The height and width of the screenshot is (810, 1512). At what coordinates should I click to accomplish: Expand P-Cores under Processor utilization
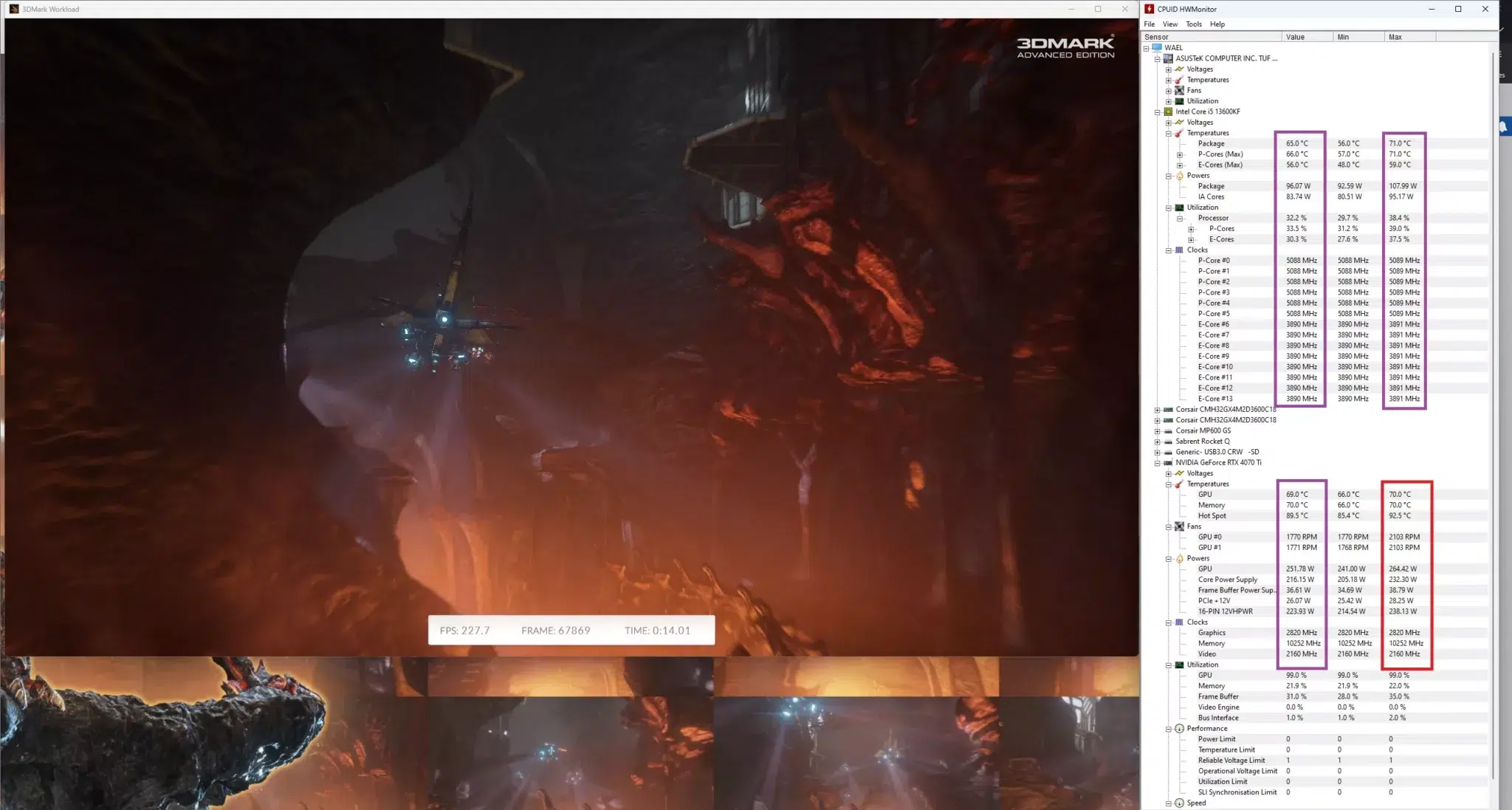click(1190, 229)
